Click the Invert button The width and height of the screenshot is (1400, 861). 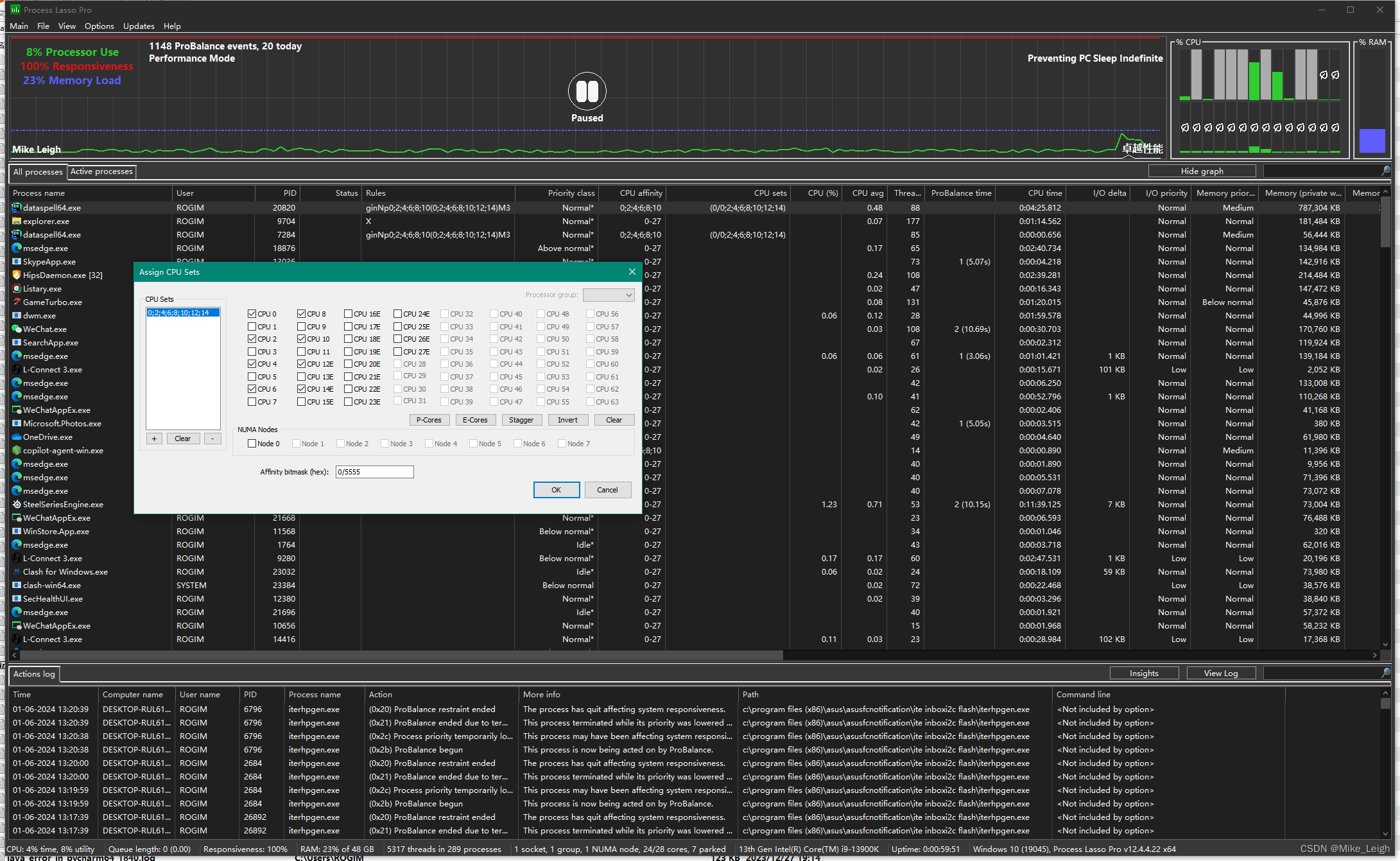tap(567, 420)
